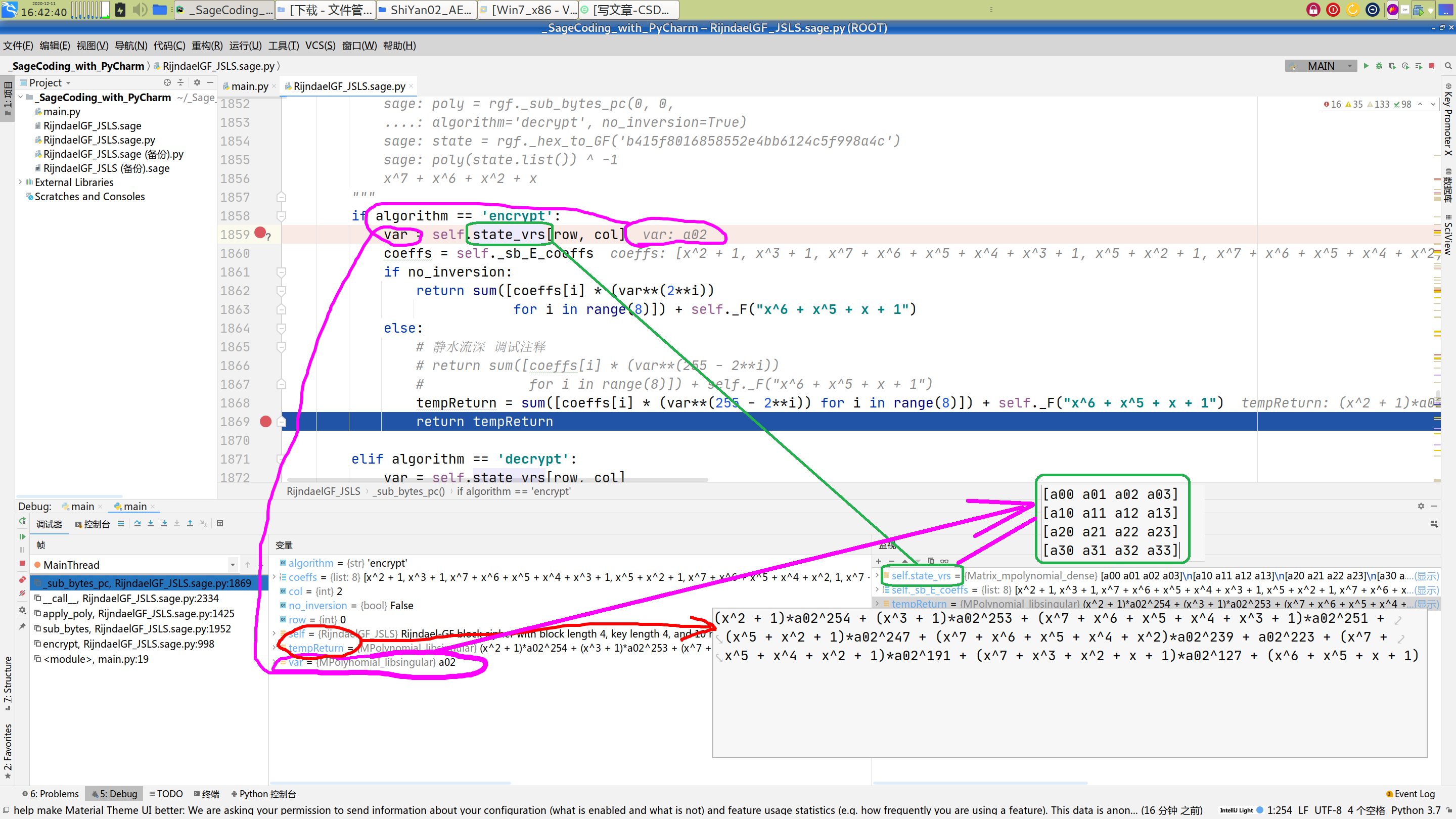Viewport: 1456px width, 819px height.
Task: Open the MainThread thread selector dropdown
Action: coord(233,565)
